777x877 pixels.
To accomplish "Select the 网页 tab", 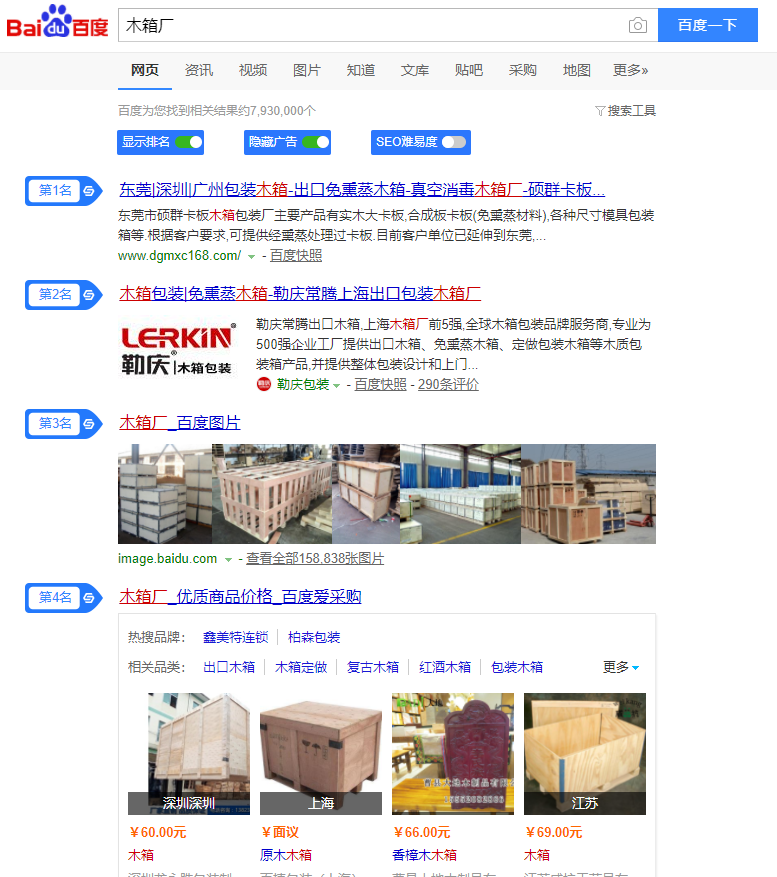I will point(145,70).
